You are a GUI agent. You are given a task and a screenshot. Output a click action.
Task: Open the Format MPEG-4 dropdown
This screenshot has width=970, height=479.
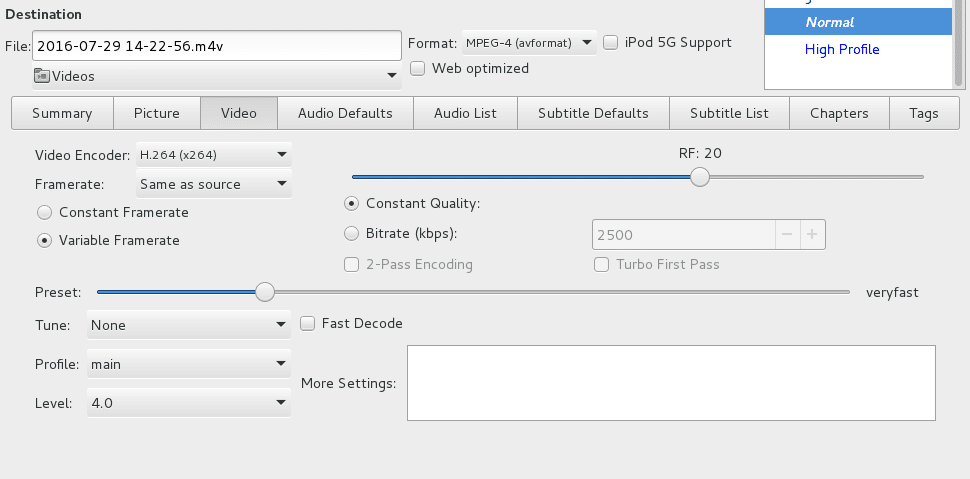click(x=529, y=43)
